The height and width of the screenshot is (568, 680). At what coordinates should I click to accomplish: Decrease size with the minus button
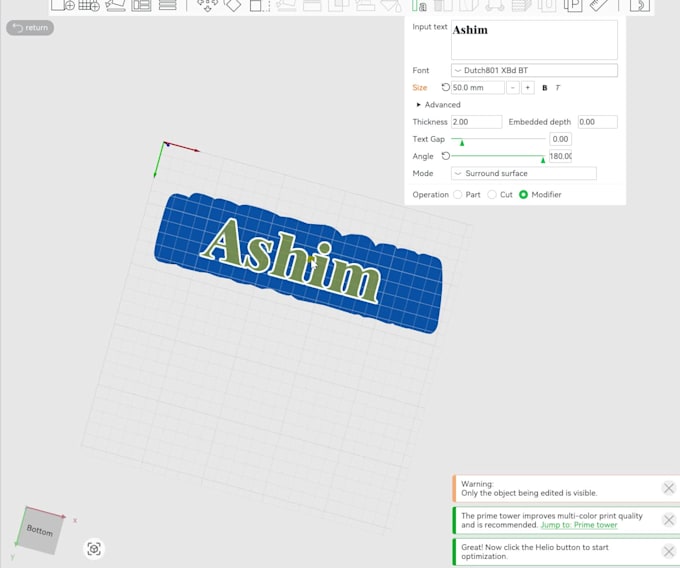click(x=513, y=88)
